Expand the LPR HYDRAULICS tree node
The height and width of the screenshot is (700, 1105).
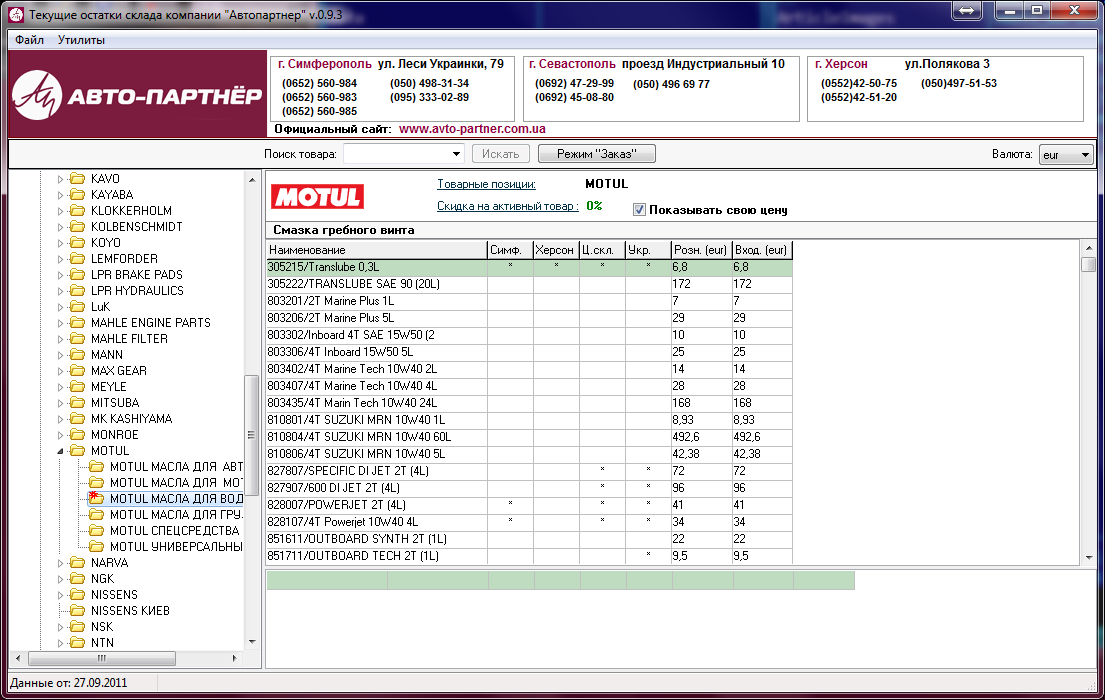pyautogui.click(x=60, y=291)
